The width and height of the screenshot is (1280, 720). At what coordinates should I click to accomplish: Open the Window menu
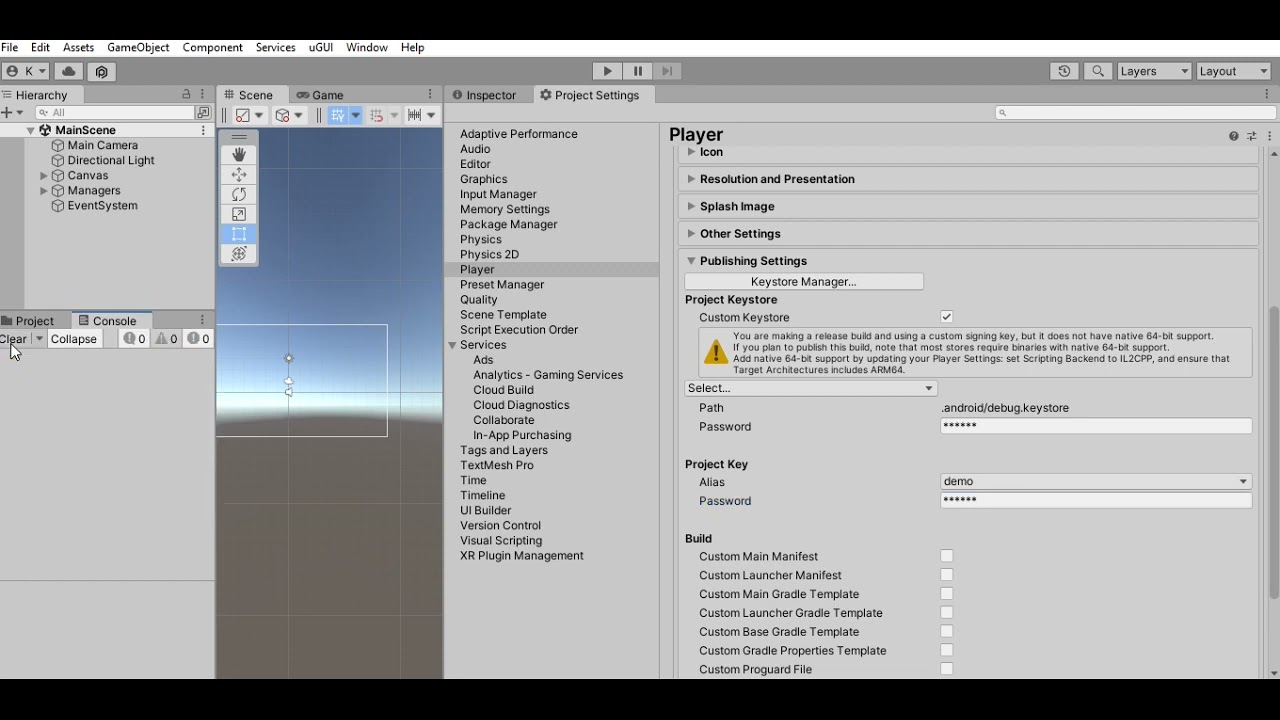(x=367, y=47)
